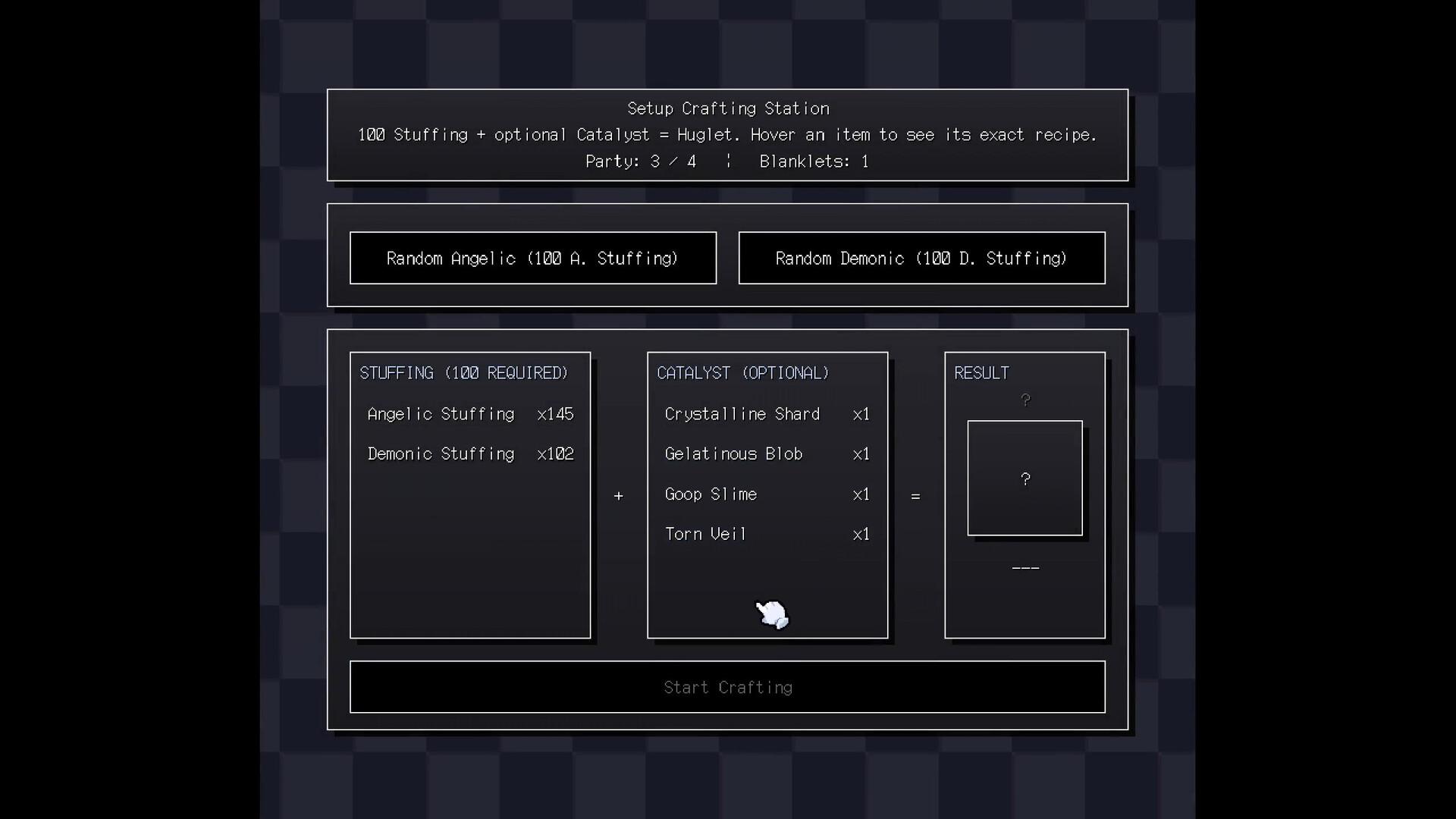
Task: Pick the Gelatinous Blob catalyst
Action: tap(767, 453)
